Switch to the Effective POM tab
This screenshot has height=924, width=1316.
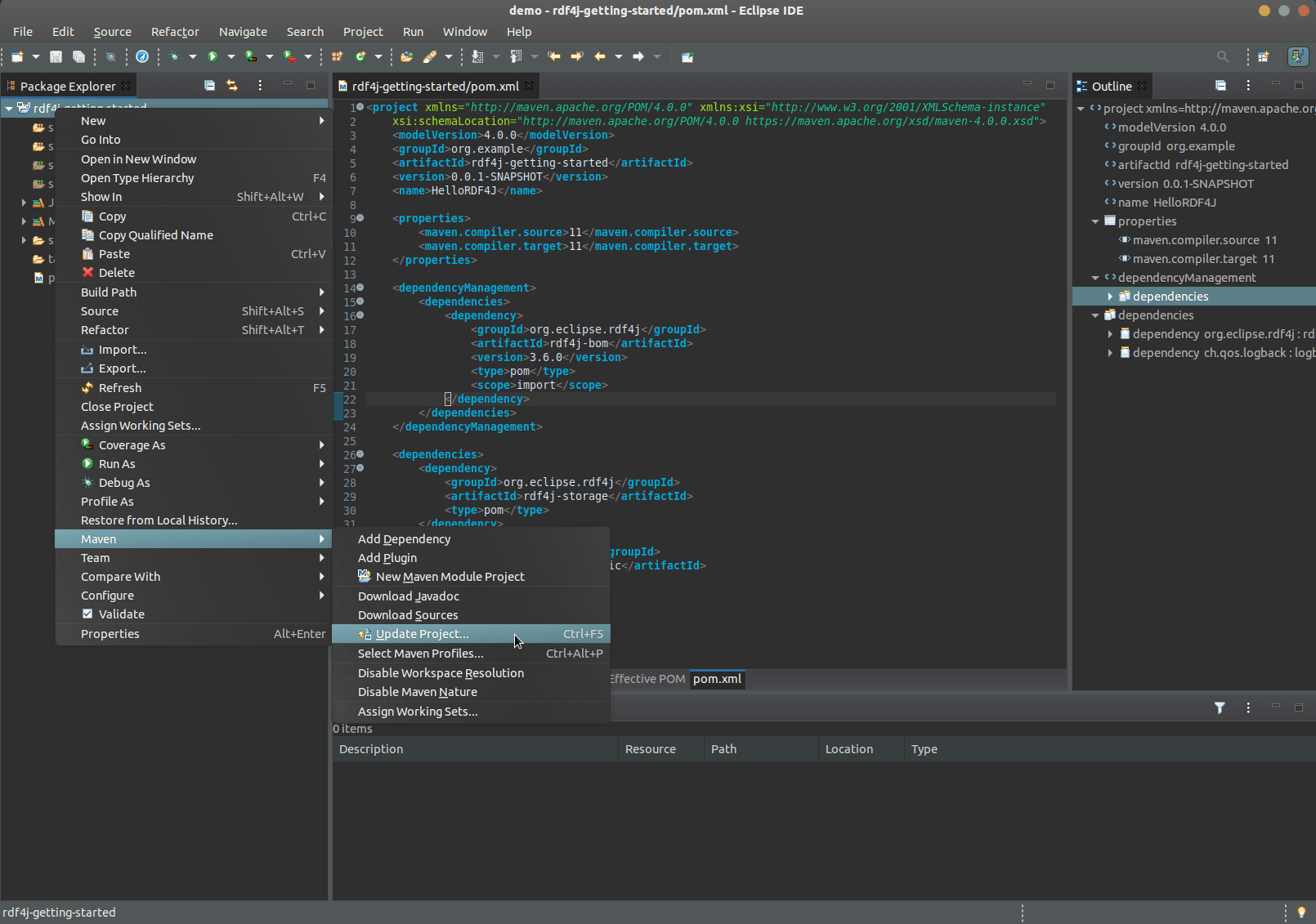click(x=647, y=679)
